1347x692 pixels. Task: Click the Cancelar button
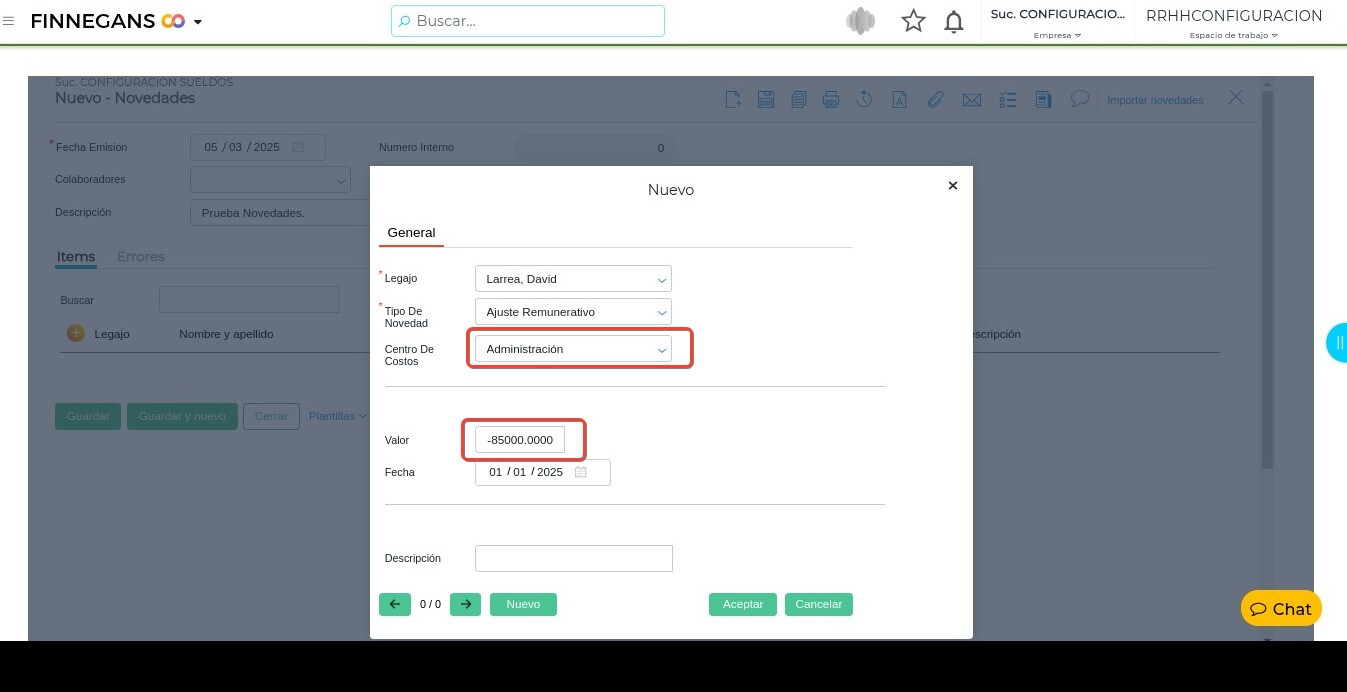tap(819, 604)
